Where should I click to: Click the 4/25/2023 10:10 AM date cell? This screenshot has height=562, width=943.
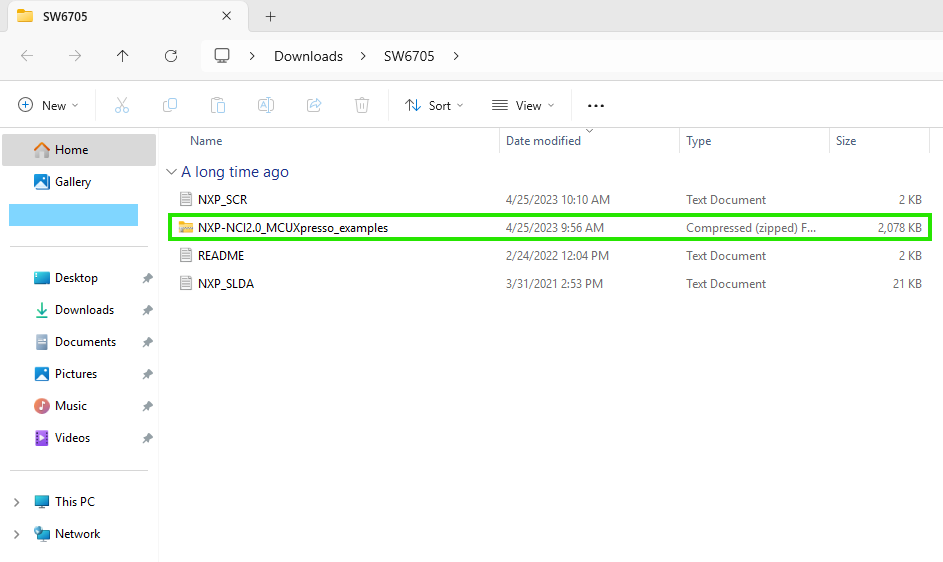pos(558,200)
